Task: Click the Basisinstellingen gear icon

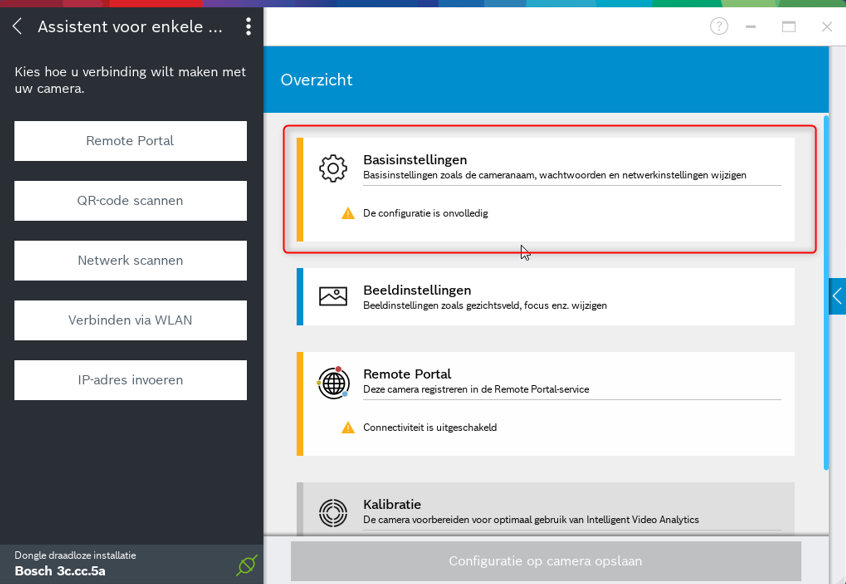Action: [x=333, y=168]
